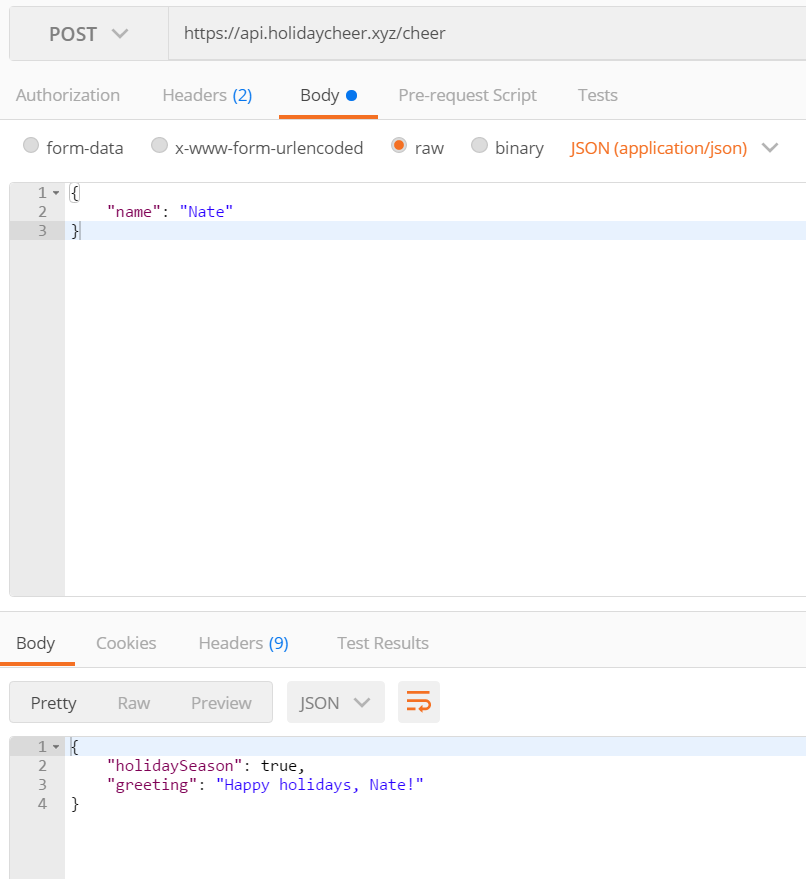Open the Test Results tab

coord(382,643)
